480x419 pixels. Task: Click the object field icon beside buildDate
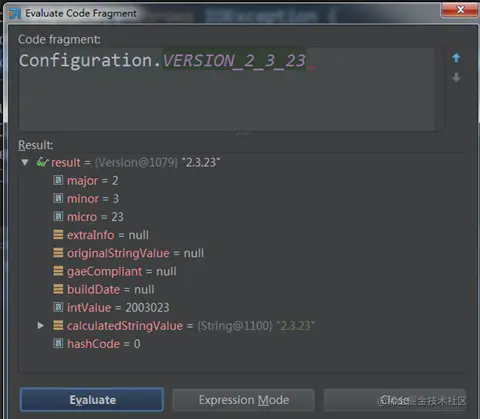tap(58, 289)
